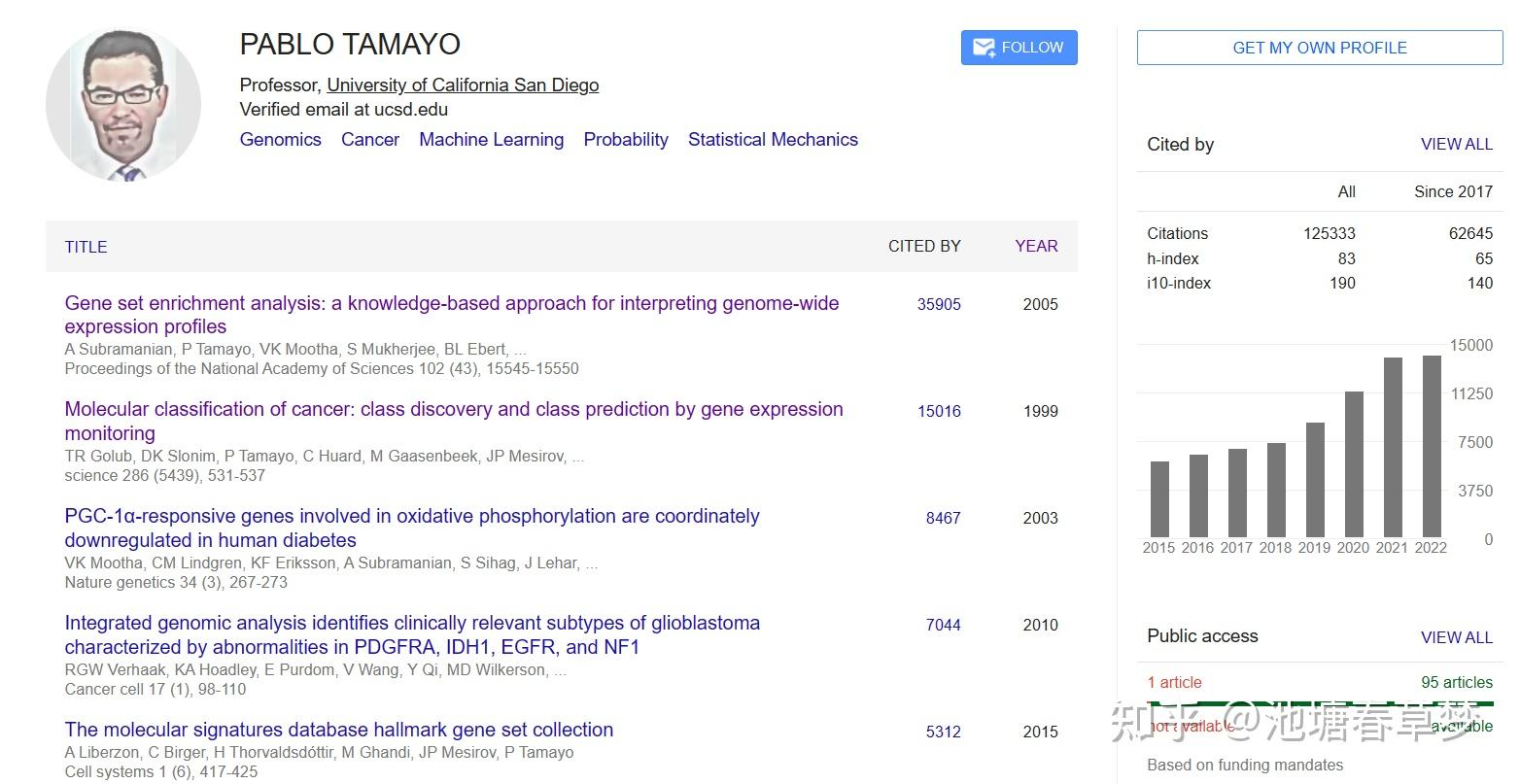
Task: Open glioblastoma subtypes genomic analysis paper
Action: coord(412,624)
